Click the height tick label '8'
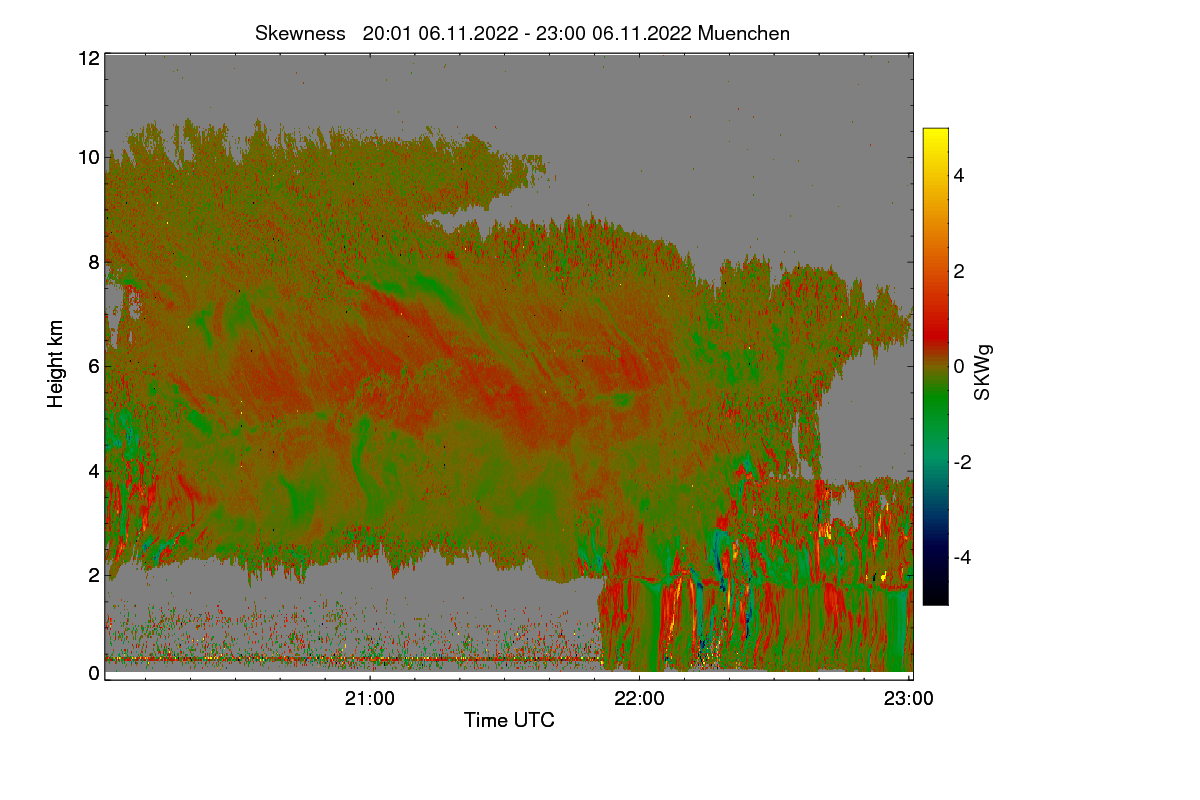 [x=94, y=262]
